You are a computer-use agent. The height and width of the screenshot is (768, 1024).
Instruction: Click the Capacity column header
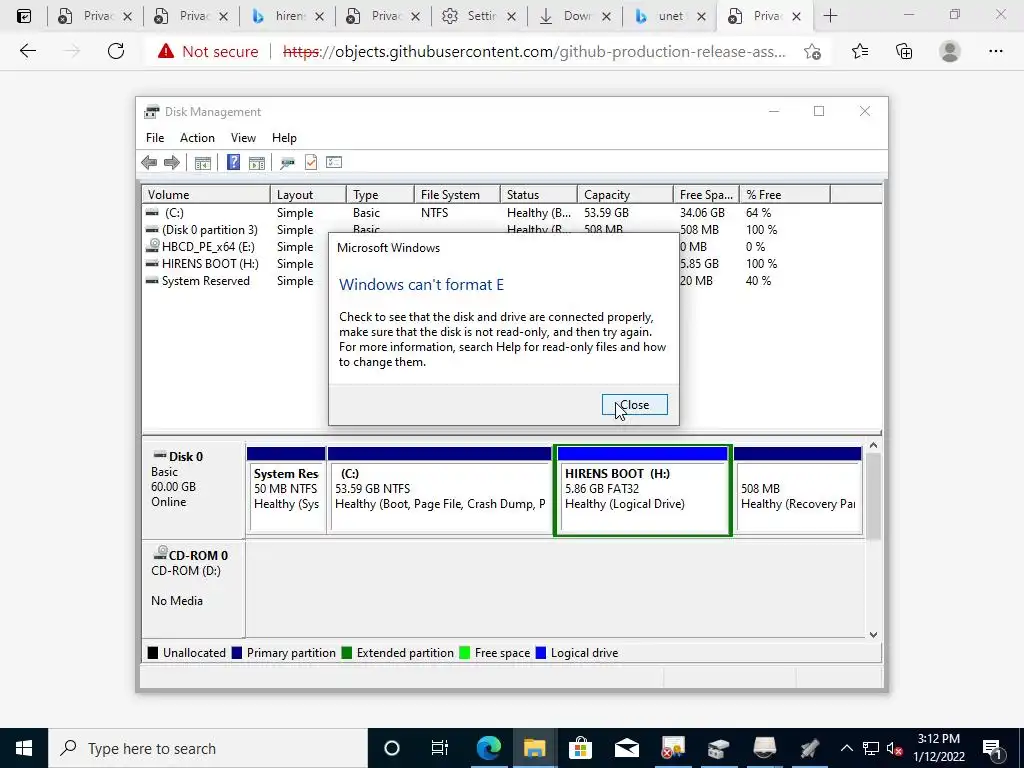(x=625, y=195)
